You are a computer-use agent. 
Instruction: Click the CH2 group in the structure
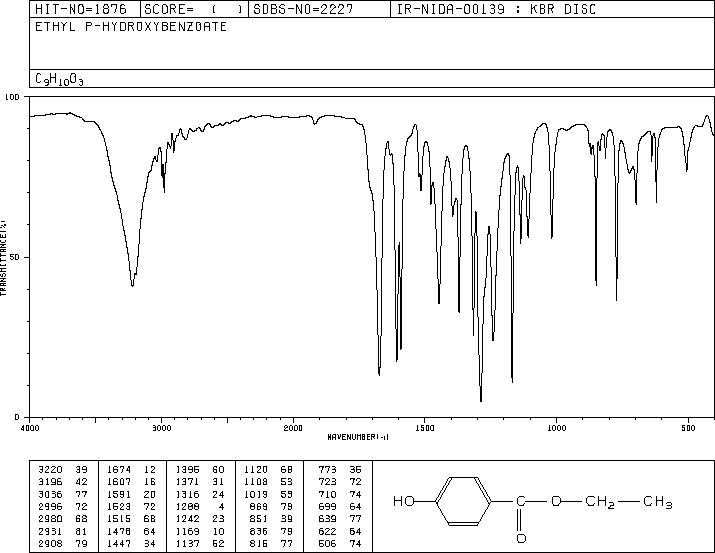600,502
